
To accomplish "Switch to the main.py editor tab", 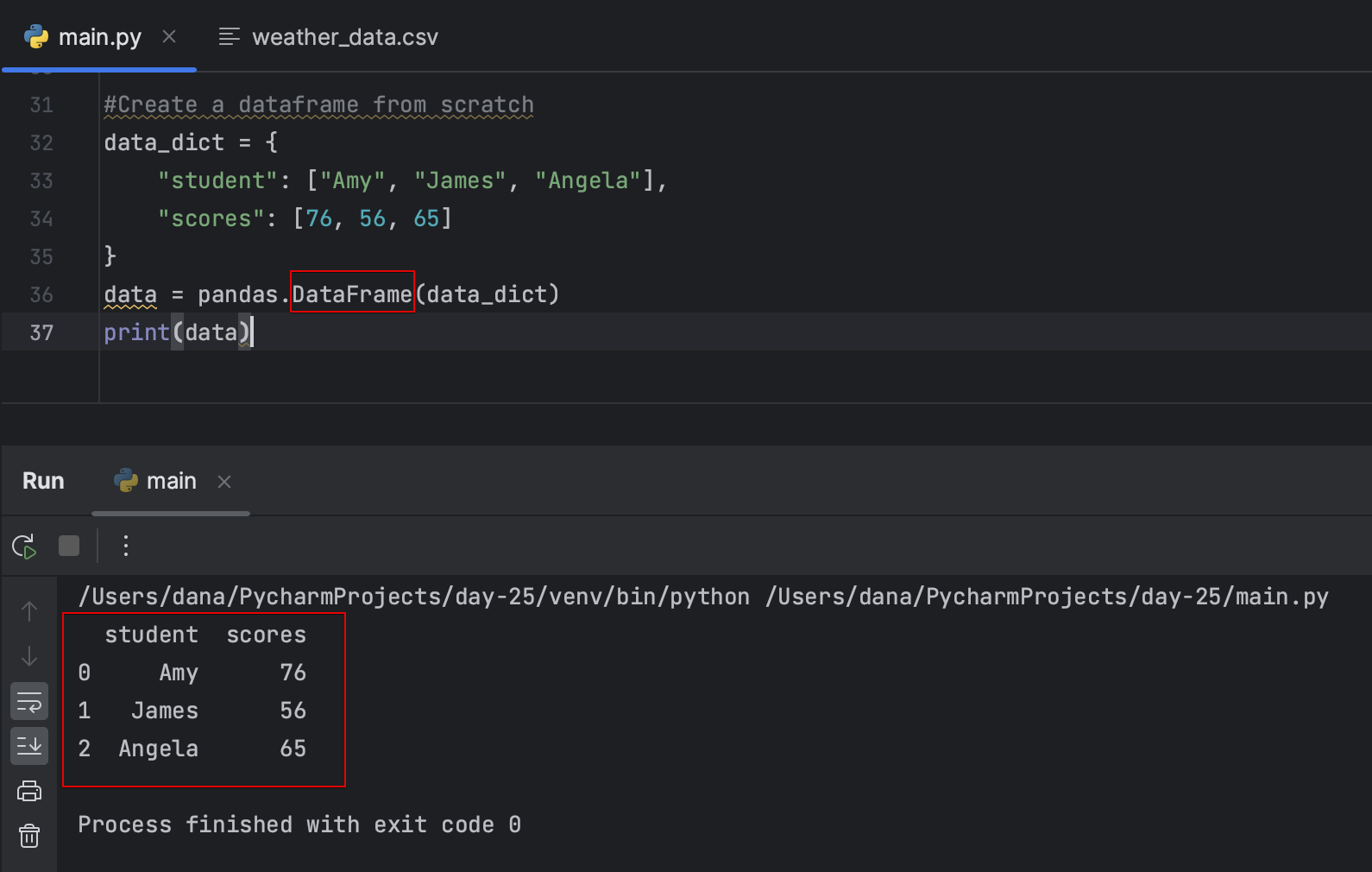I will tap(99, 37).
